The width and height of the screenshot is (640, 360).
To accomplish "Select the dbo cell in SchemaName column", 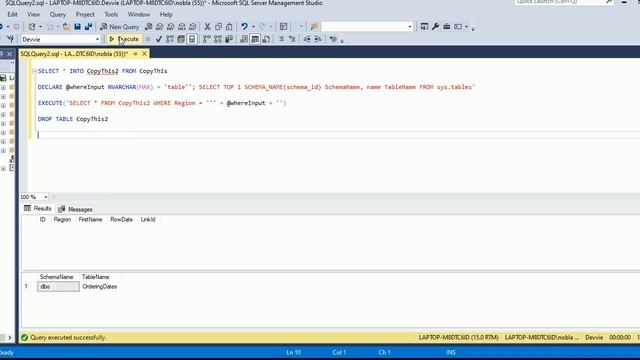I will 58,287.
